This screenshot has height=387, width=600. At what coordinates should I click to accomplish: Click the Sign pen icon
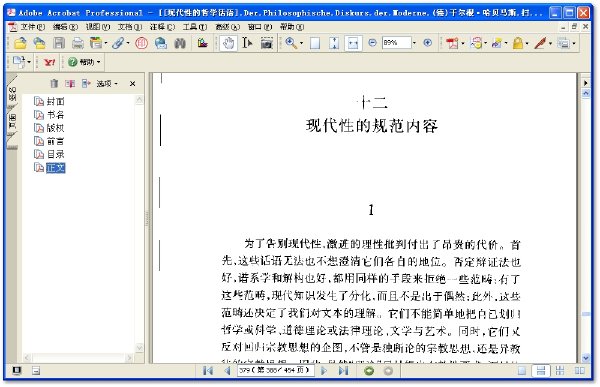pyautogui.click(x=540, y=43)
